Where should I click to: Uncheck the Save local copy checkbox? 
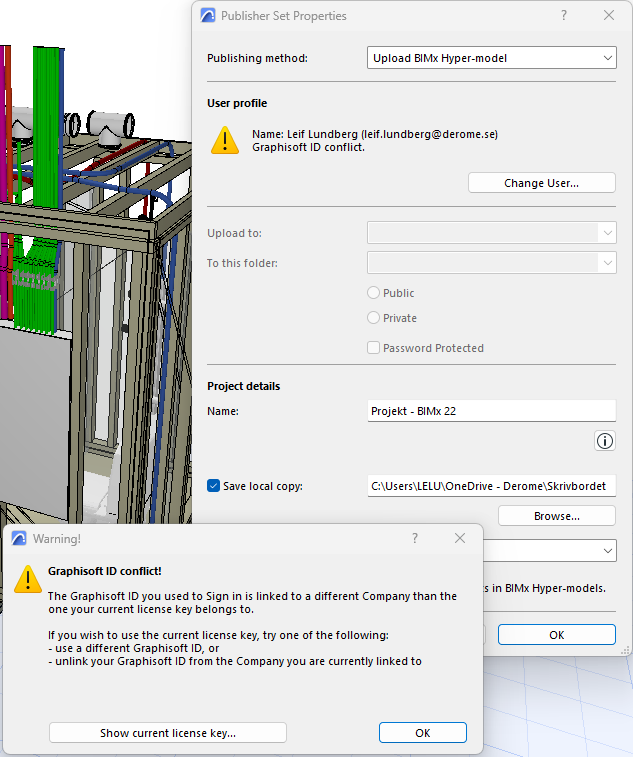[x=214, y=486]
